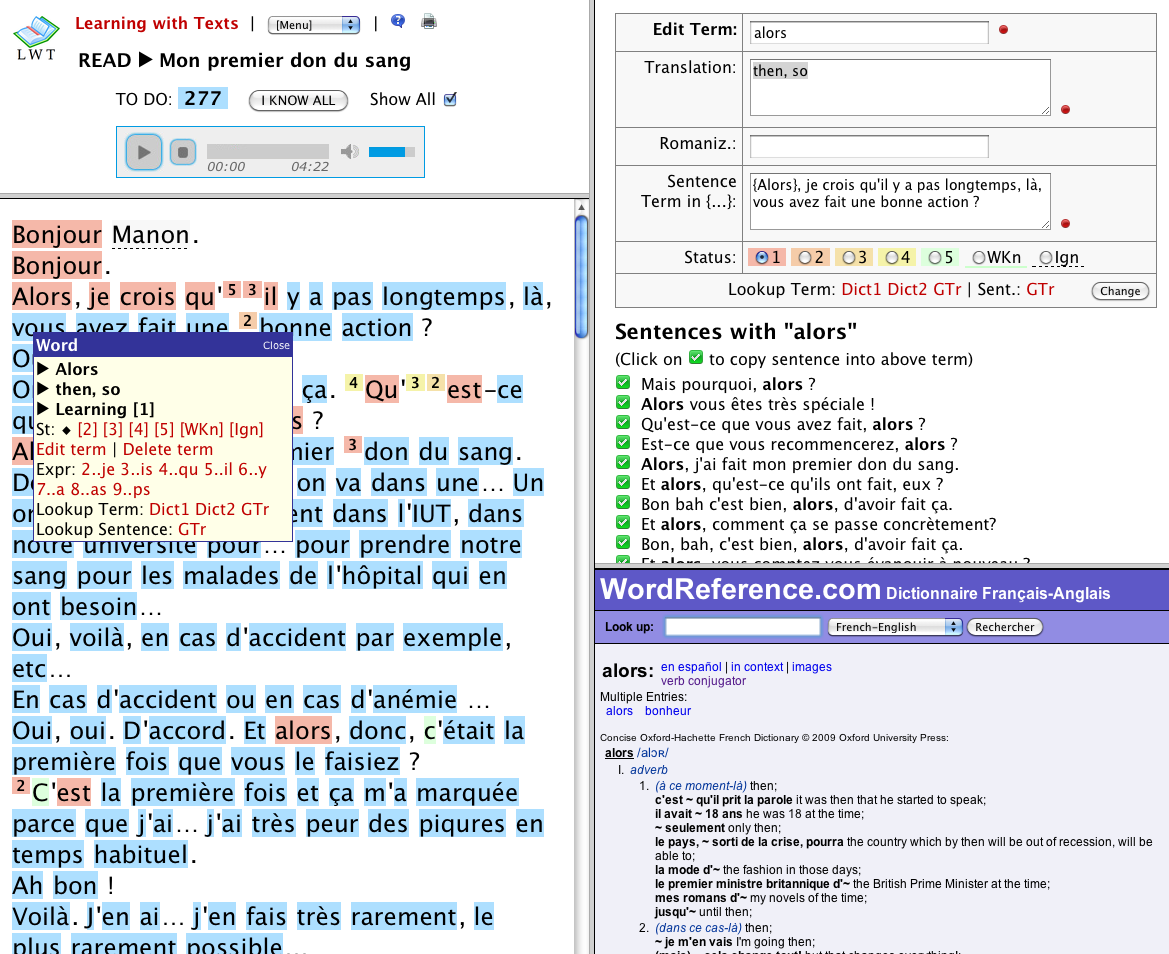The height and width of the screenshot is (954, 1169).
Task: Copy sentence "Mais pourquoi, alors ?" via green check
Action: tap(623, 384)
